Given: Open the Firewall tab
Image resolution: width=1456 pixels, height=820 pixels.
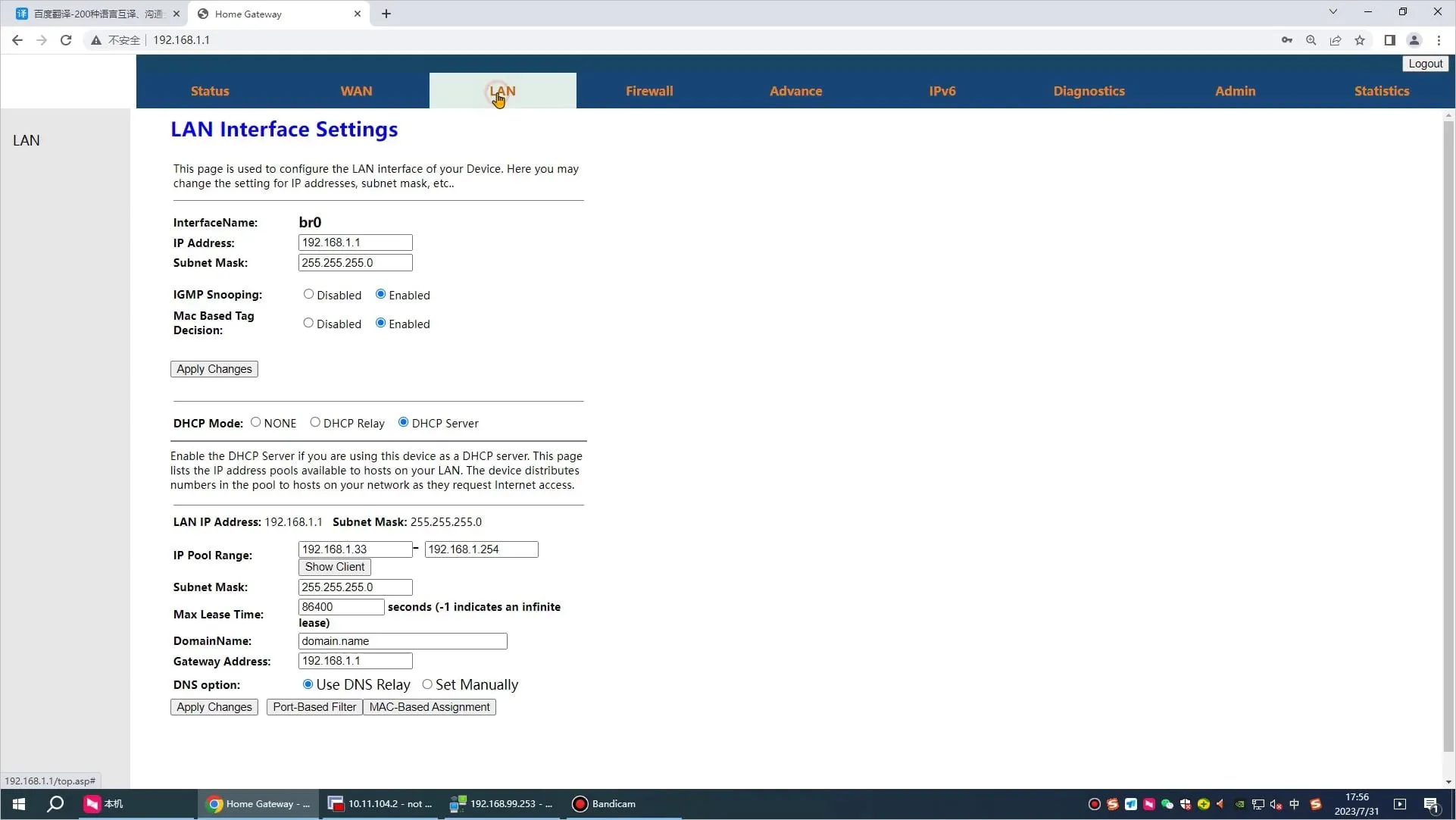Looking at the screenshot, I should click(x=648, y=91).
